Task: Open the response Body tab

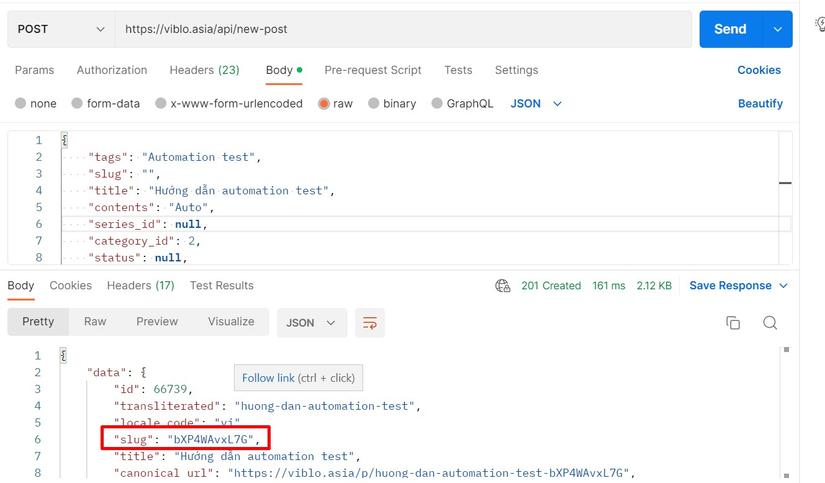Action: tap(21, 286)
